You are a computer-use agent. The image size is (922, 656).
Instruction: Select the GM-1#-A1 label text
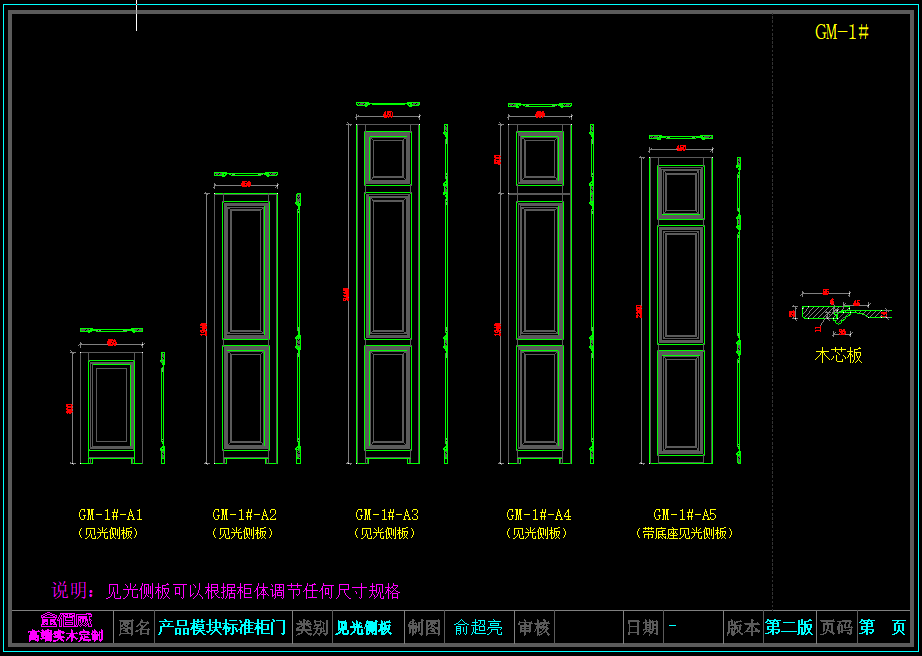click(x=110, y=515)
